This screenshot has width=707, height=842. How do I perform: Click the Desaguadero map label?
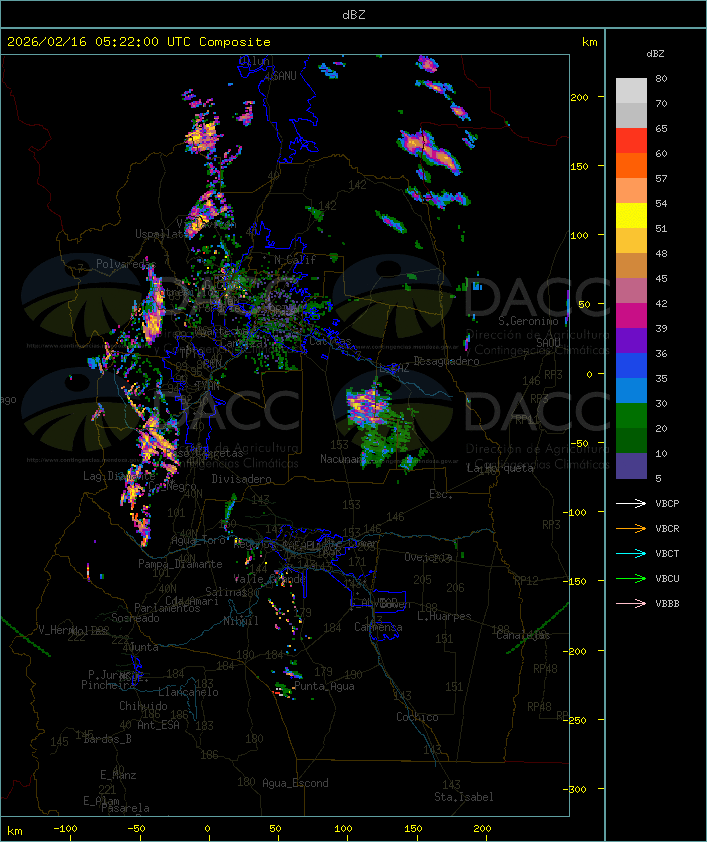446,361
